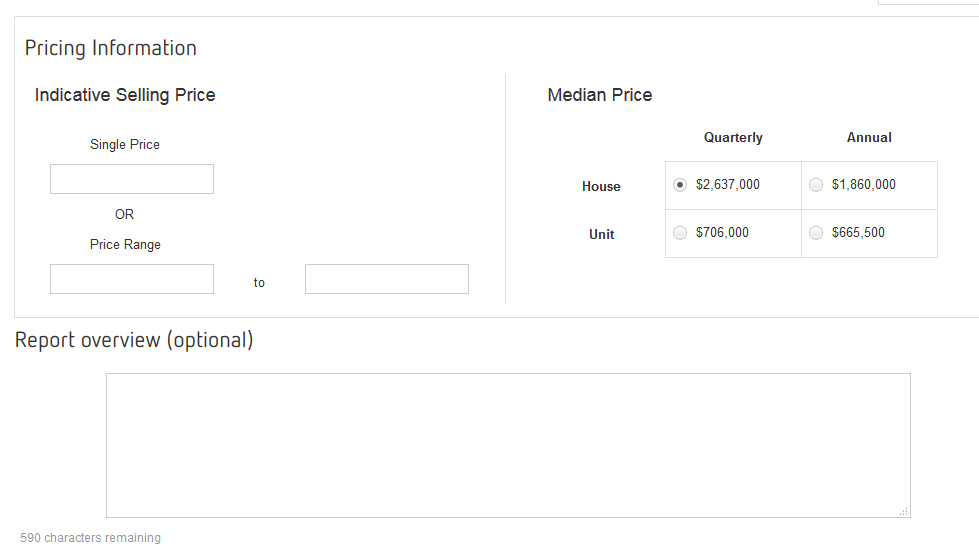
Task: Focus the Price Range minimum input box
Action: coord(132,279)
